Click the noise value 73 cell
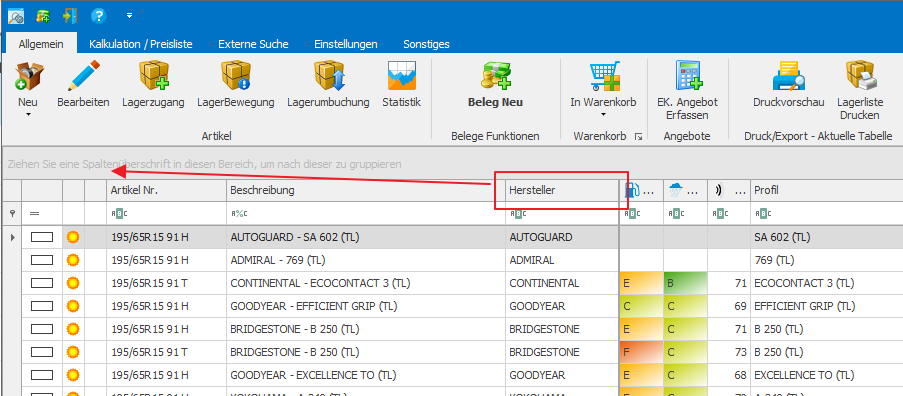This screenshot has height=396, width=903. (x=729, y=352)
